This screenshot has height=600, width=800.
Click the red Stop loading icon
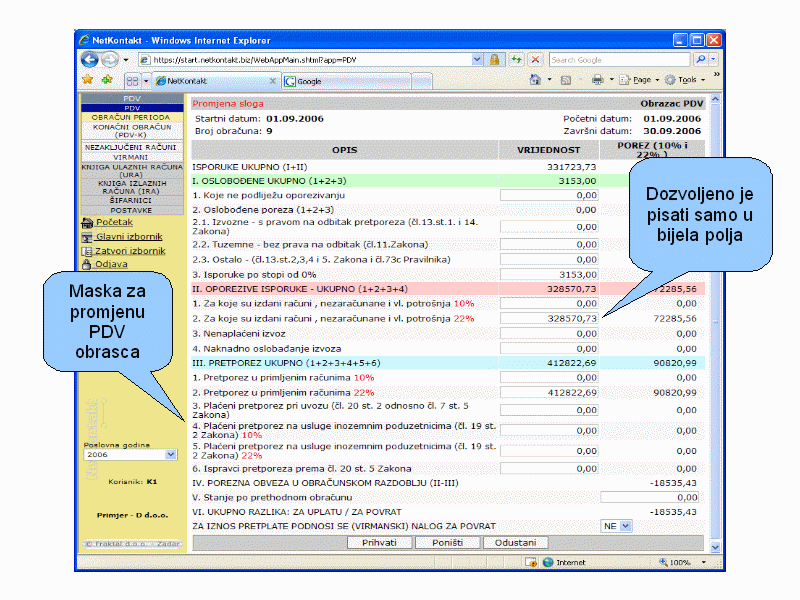(x=535, y=60)
